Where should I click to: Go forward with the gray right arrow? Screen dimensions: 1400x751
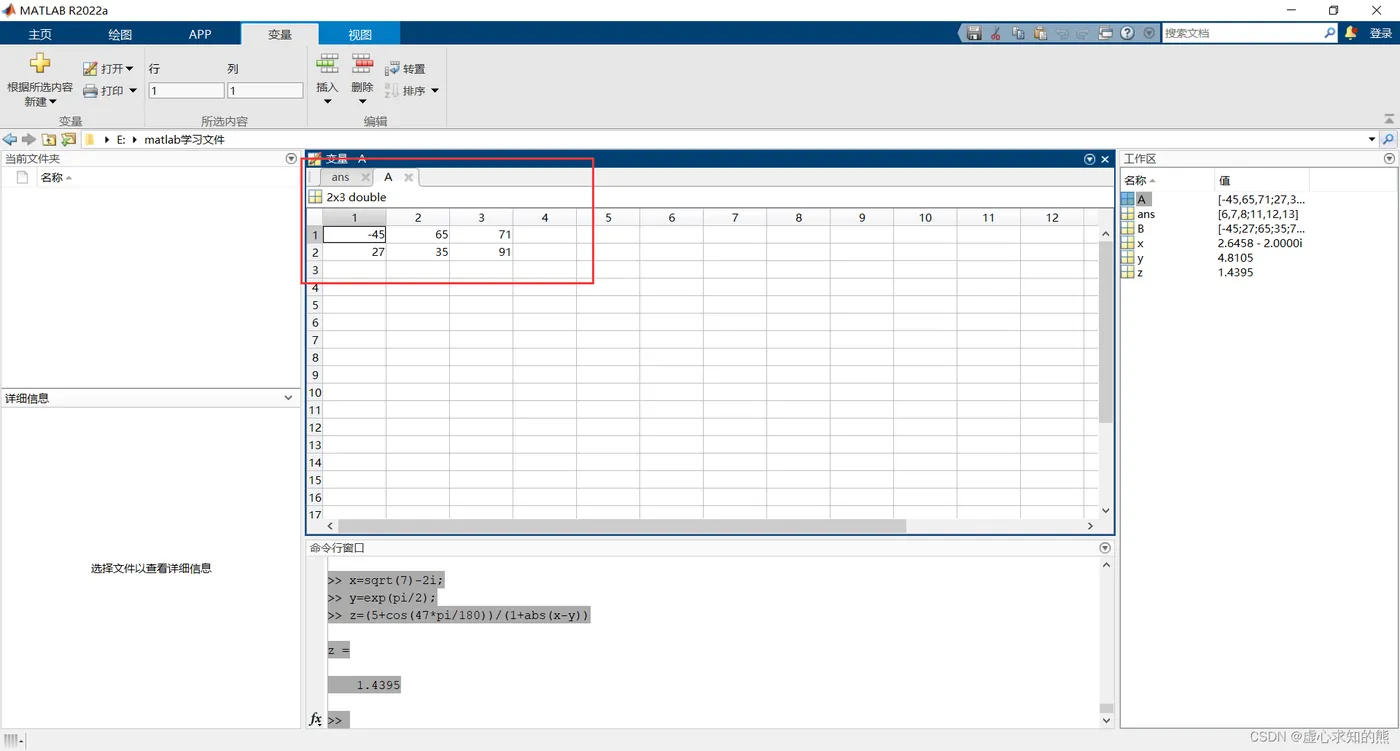29,140
